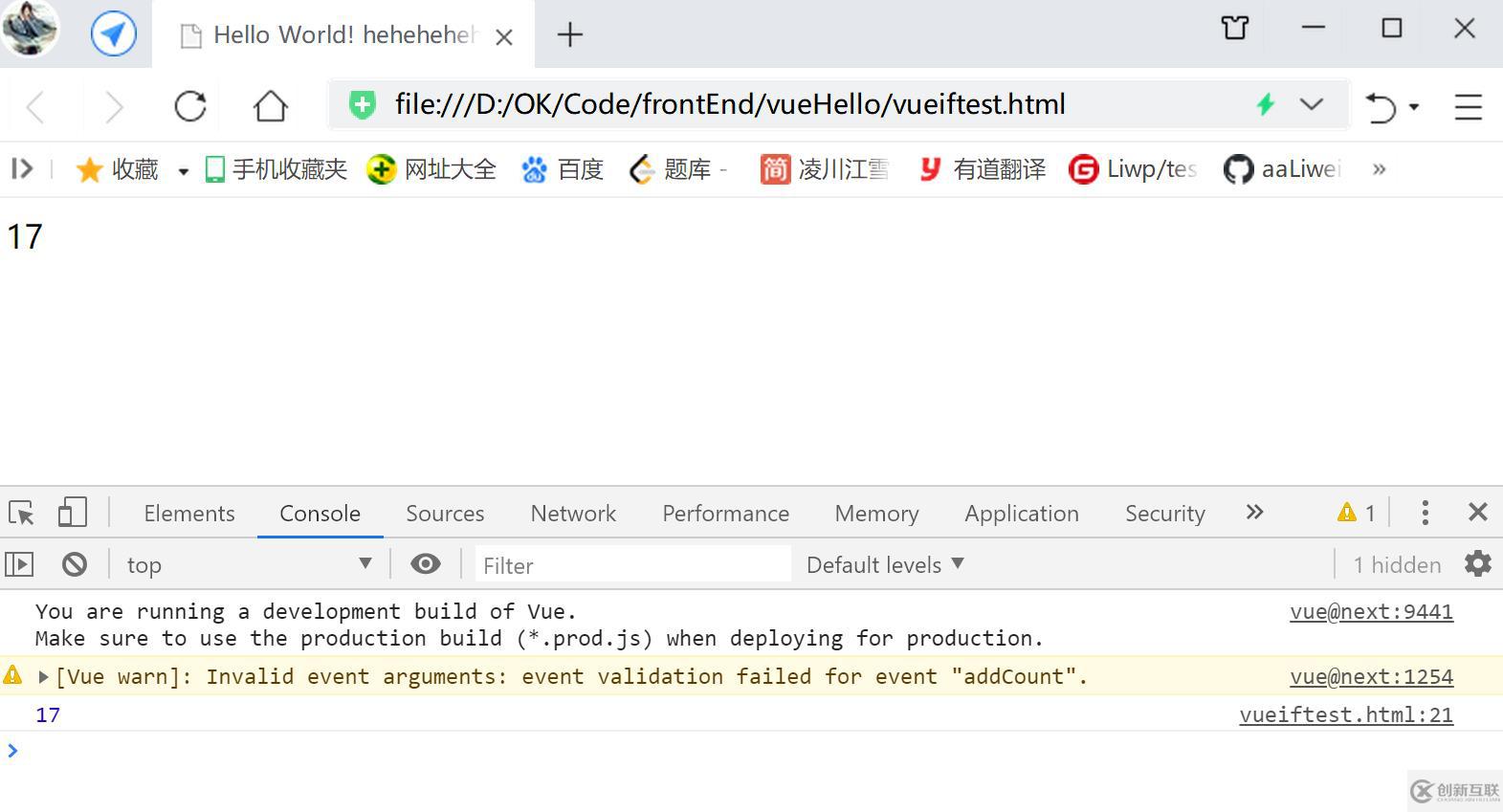Open the Default levels dropdown
This screenshot has width=1503, height=812.
tap(885, 564)
